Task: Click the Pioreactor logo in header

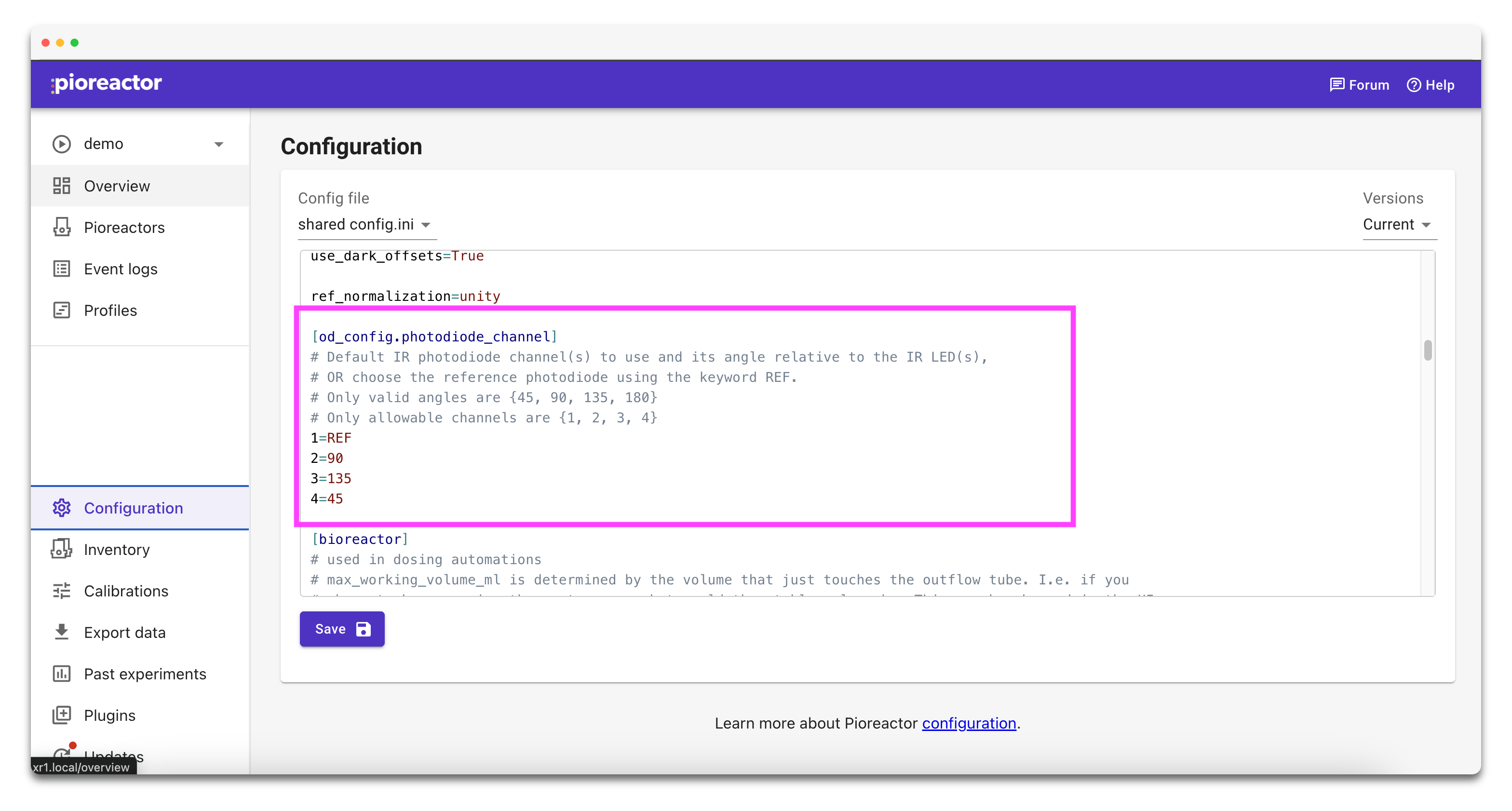Action: click(106, 83)
